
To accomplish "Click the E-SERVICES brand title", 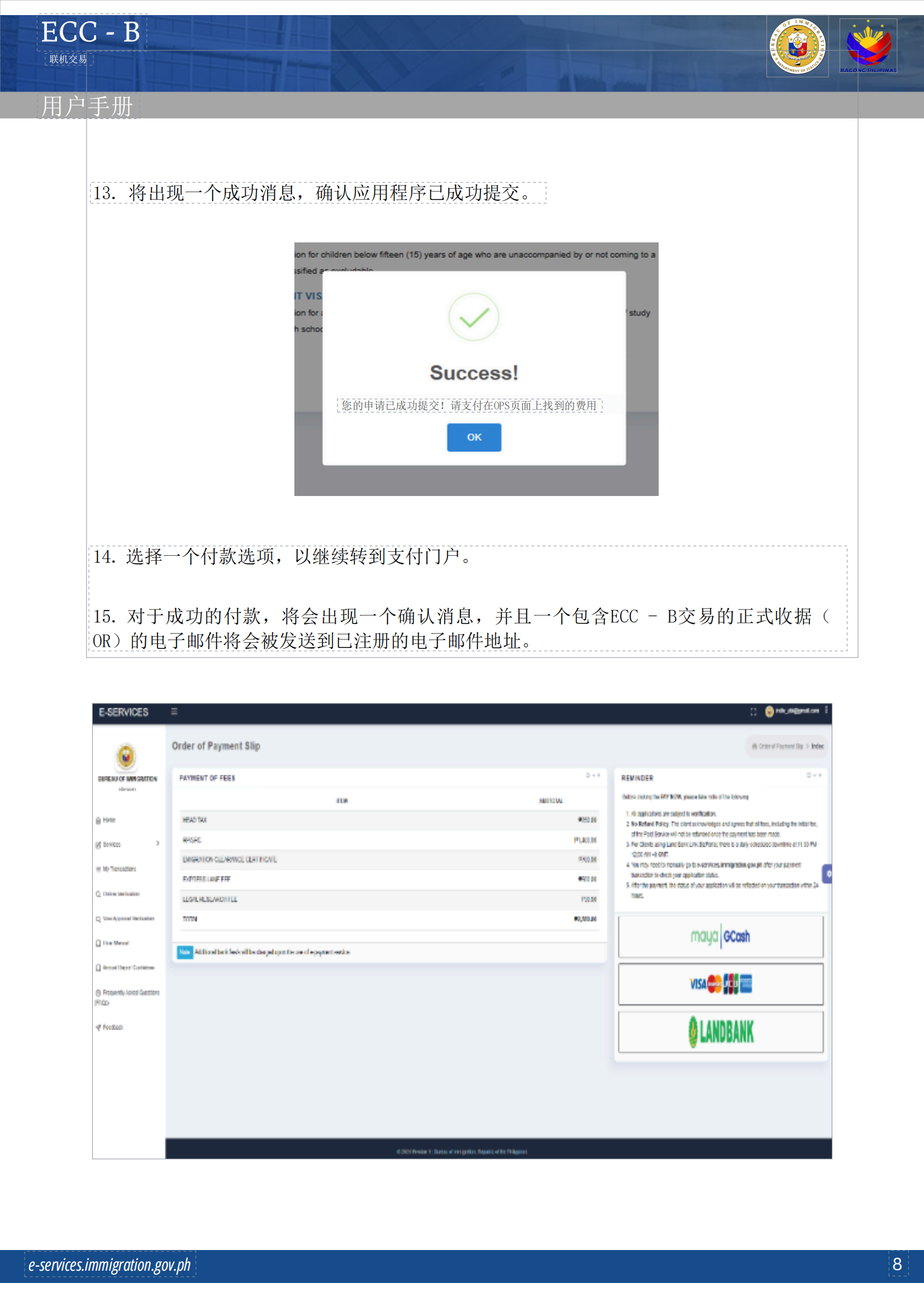I will tap(123, 712).
